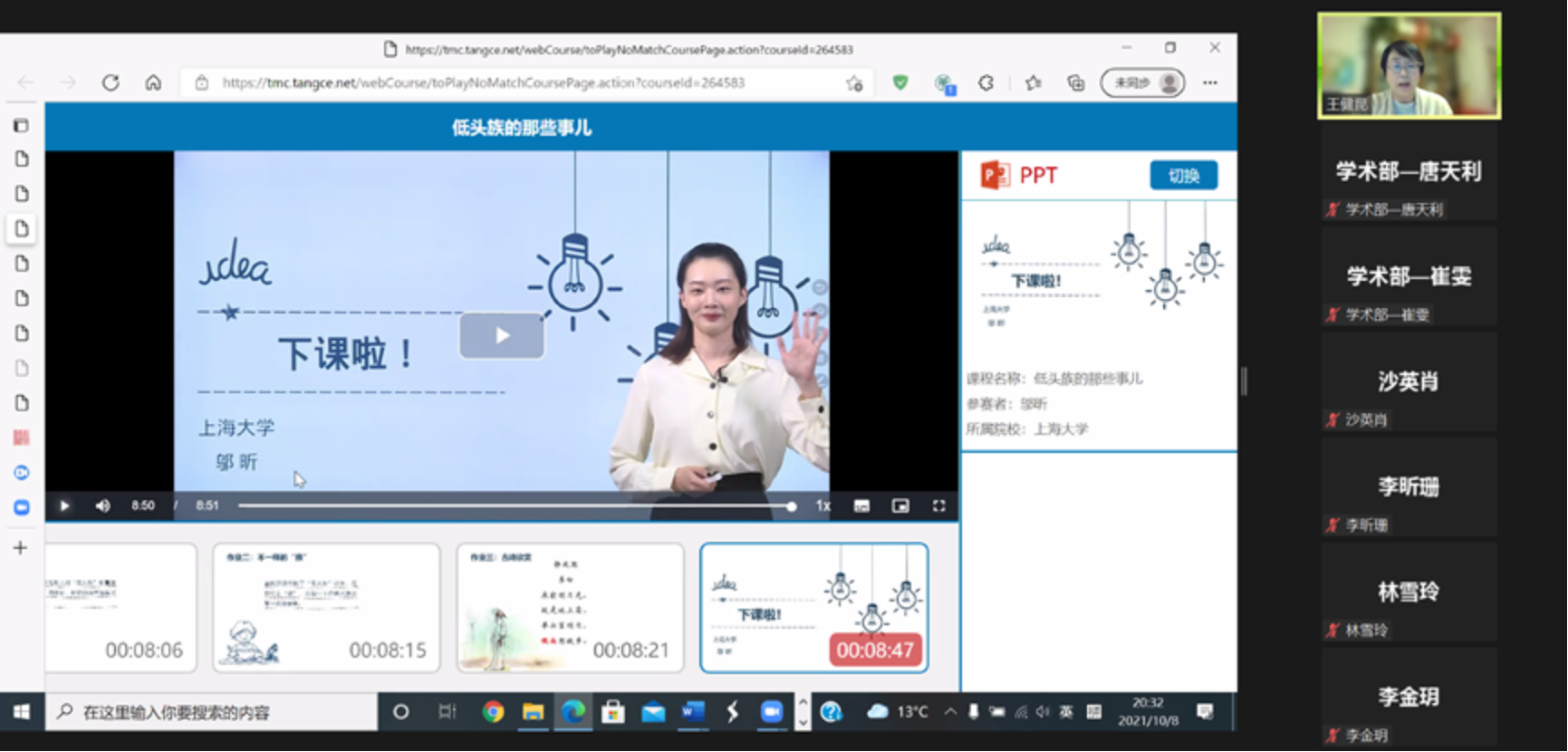Refresh the browser page

tap(111, 82)
